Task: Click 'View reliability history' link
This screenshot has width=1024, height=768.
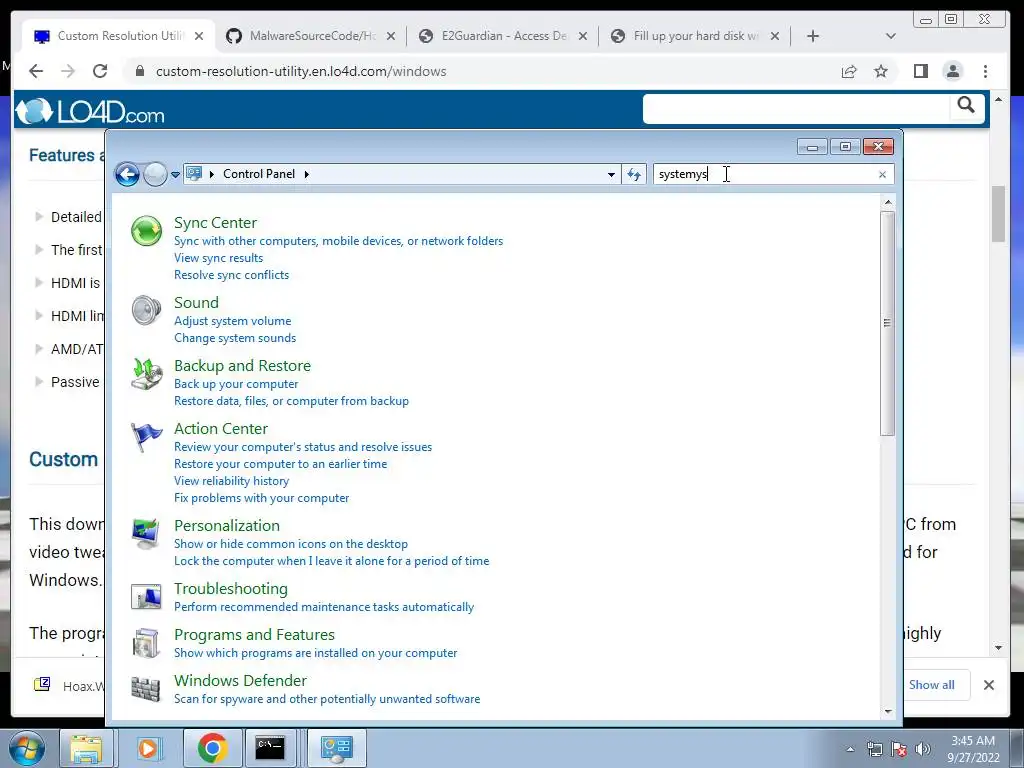Action: click(231, 481)
